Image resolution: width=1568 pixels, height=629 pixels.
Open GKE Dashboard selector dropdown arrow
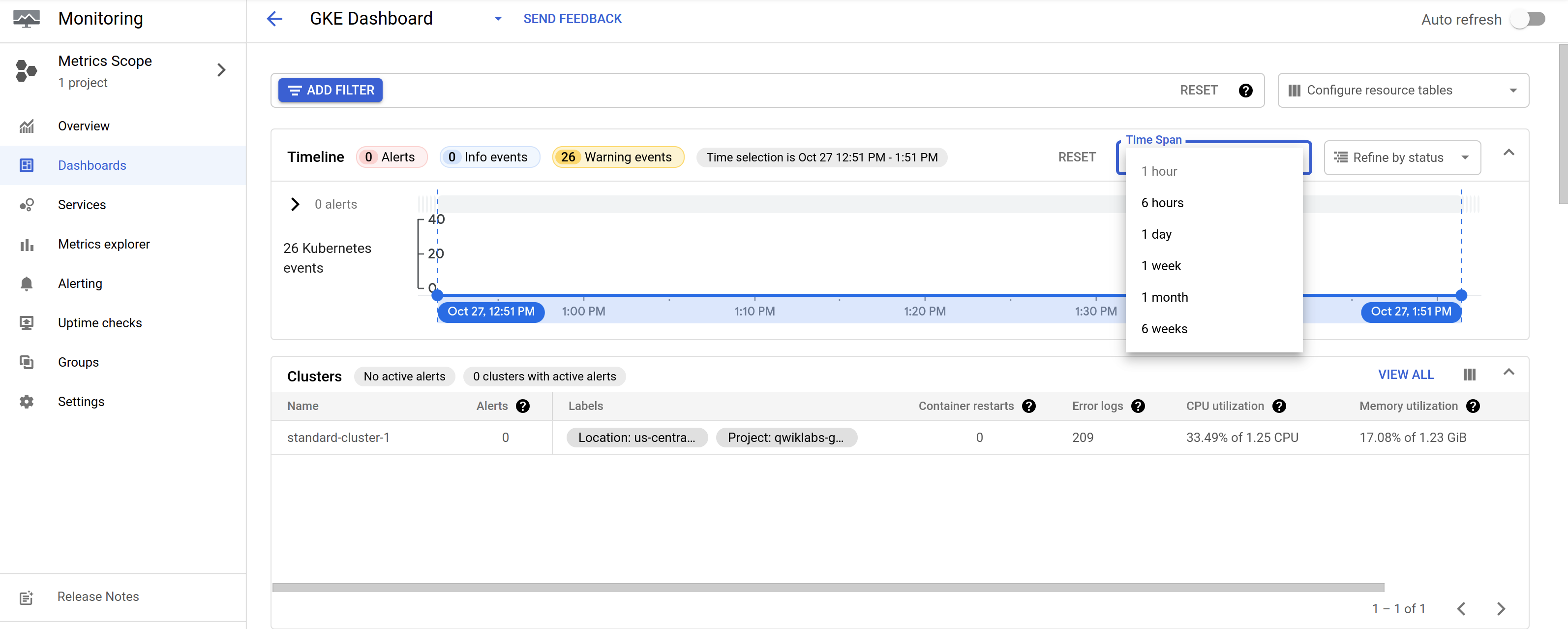pos(498,19)
